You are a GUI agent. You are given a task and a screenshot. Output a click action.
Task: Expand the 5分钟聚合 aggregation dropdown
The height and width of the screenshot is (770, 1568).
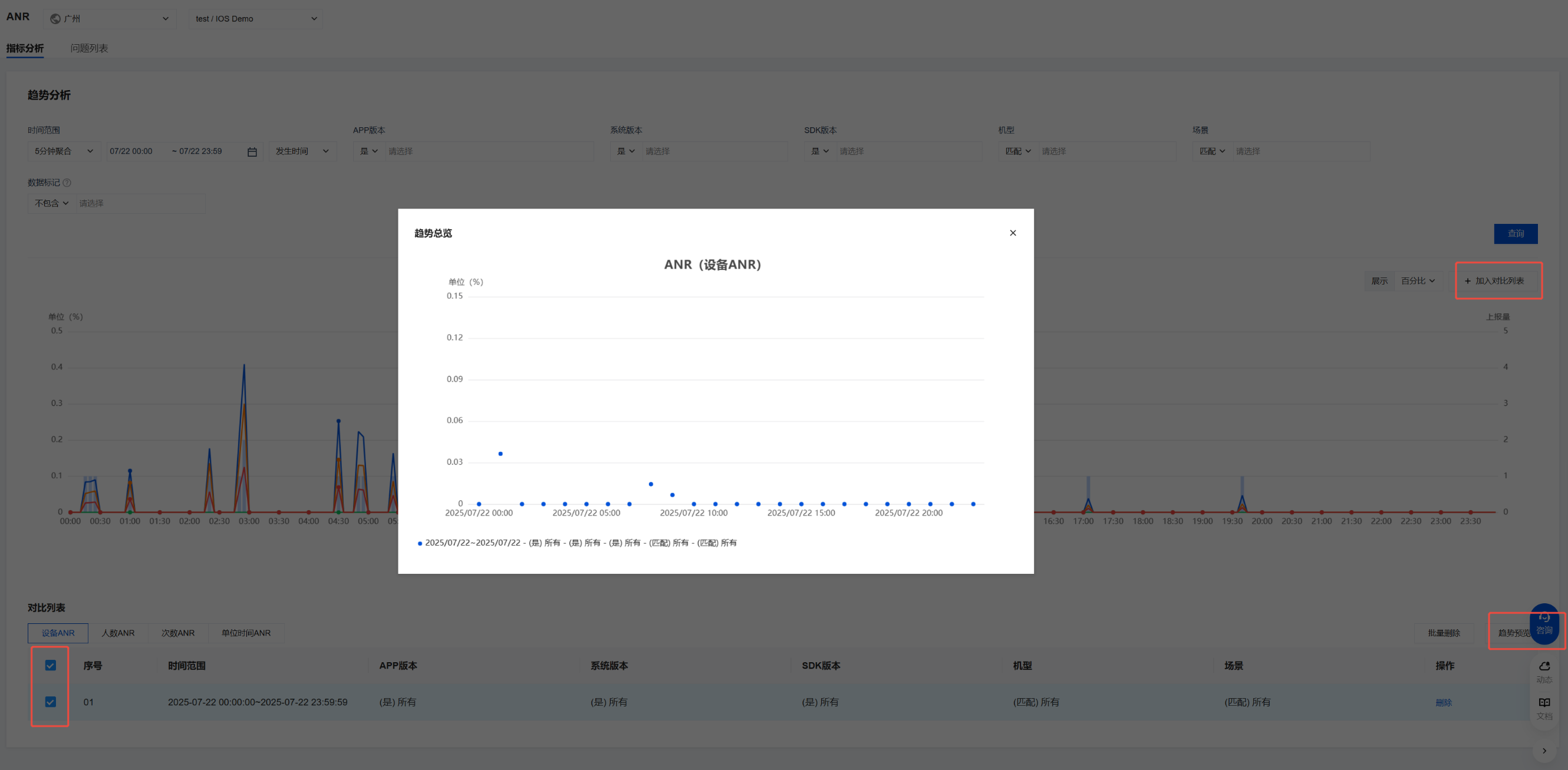[64, 151]
